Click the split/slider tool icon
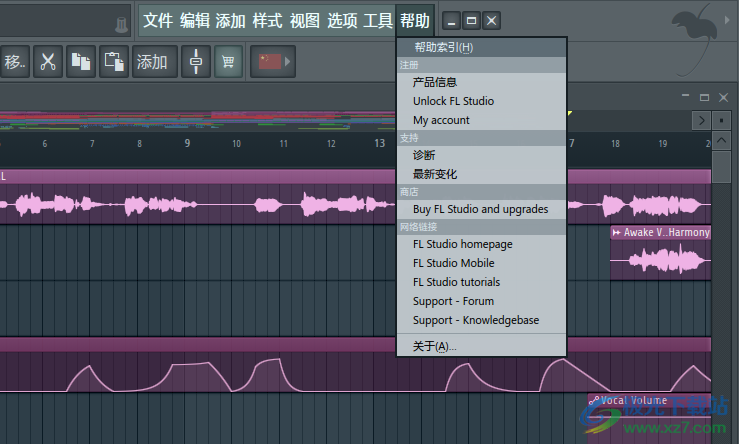Screen dimensions: 739x444 tap(196, 61)
